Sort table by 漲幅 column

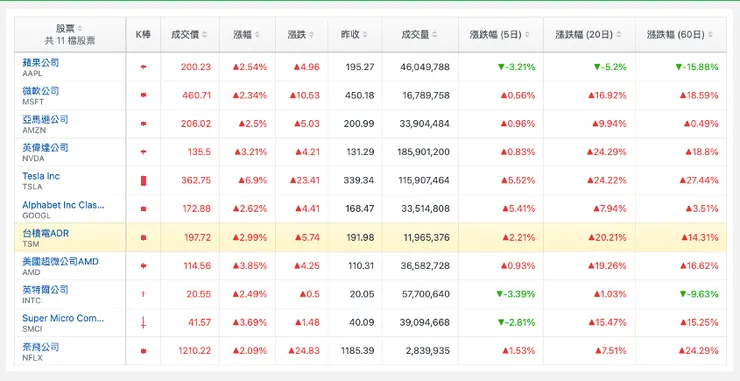247,34
